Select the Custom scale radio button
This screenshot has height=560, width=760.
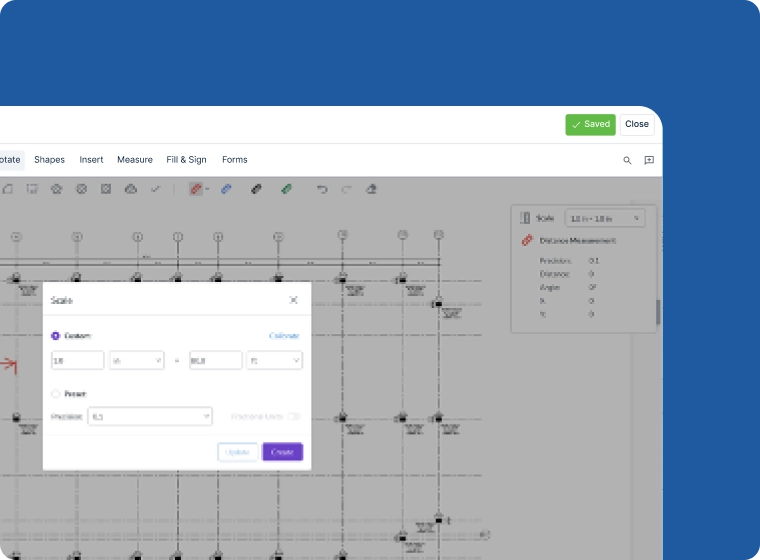(x=55, y=336)
